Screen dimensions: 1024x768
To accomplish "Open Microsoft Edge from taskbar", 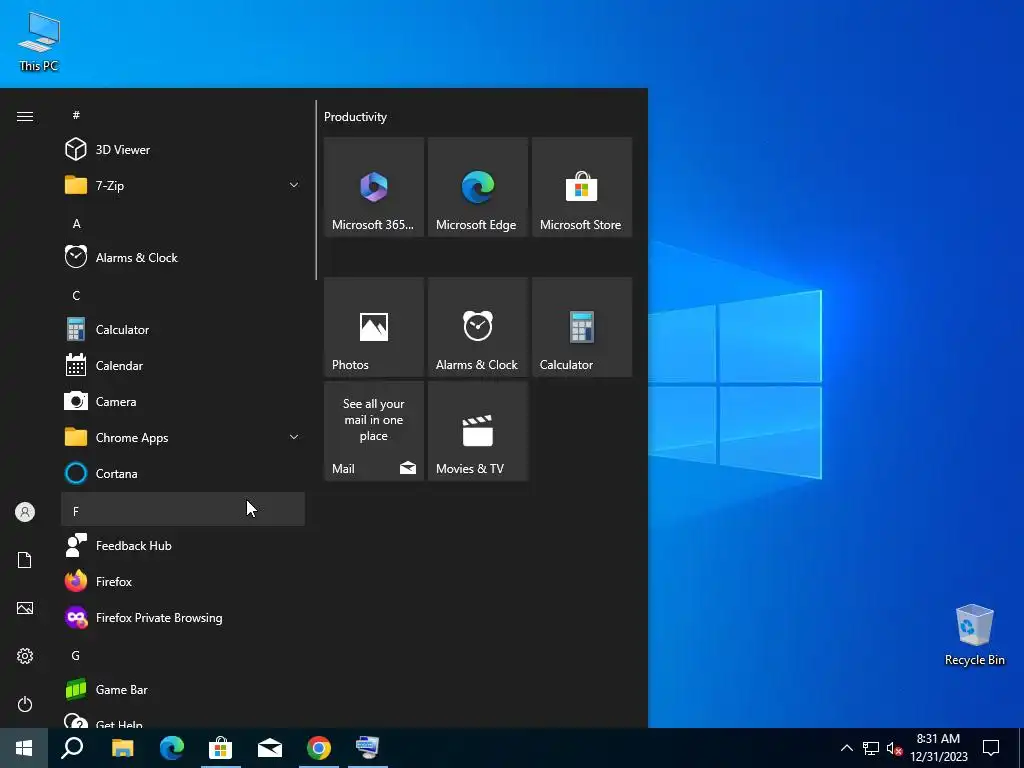I will click(x=172, y=748).
